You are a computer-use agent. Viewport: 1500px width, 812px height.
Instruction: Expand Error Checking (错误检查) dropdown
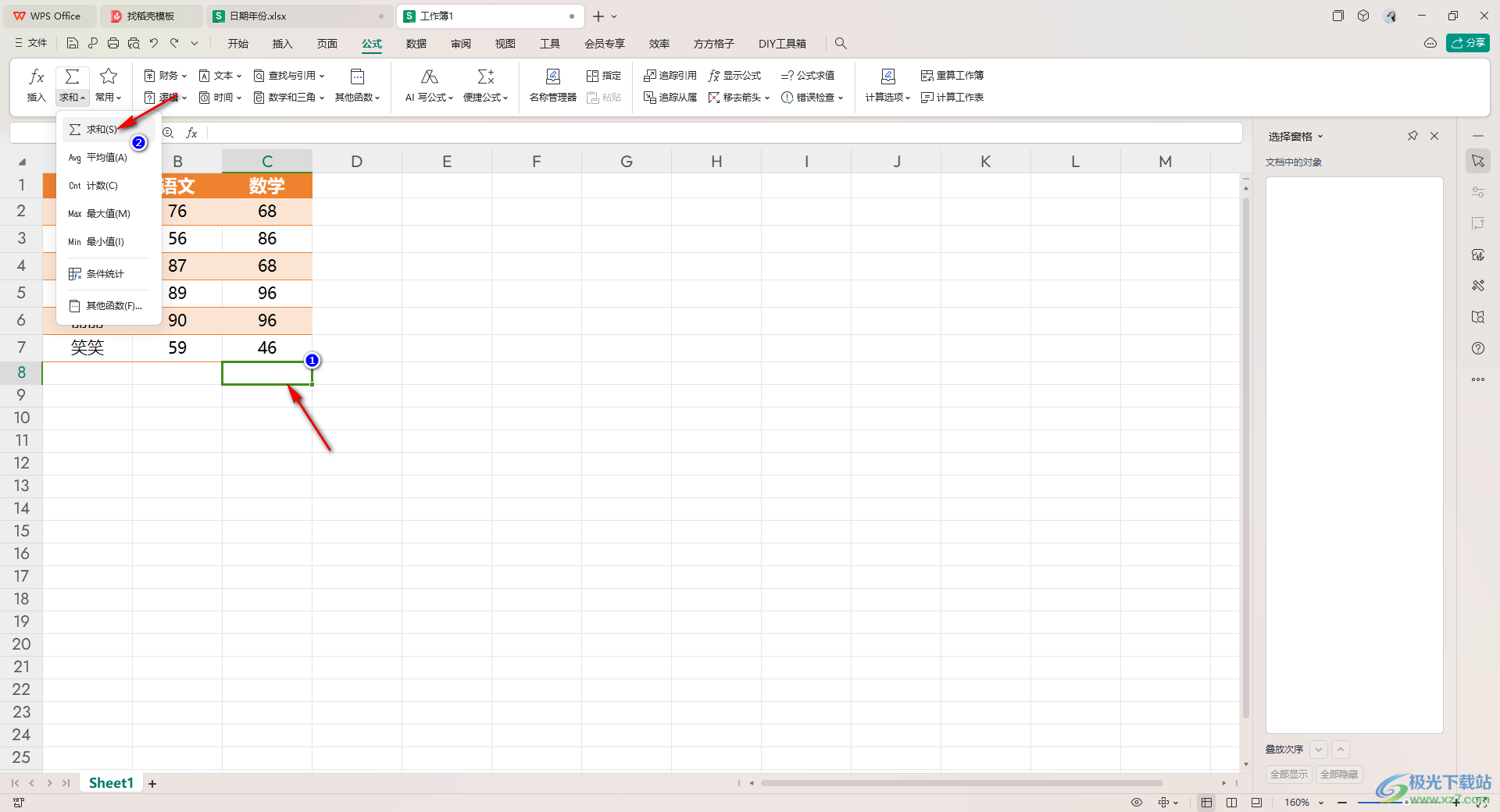[812, 98]
